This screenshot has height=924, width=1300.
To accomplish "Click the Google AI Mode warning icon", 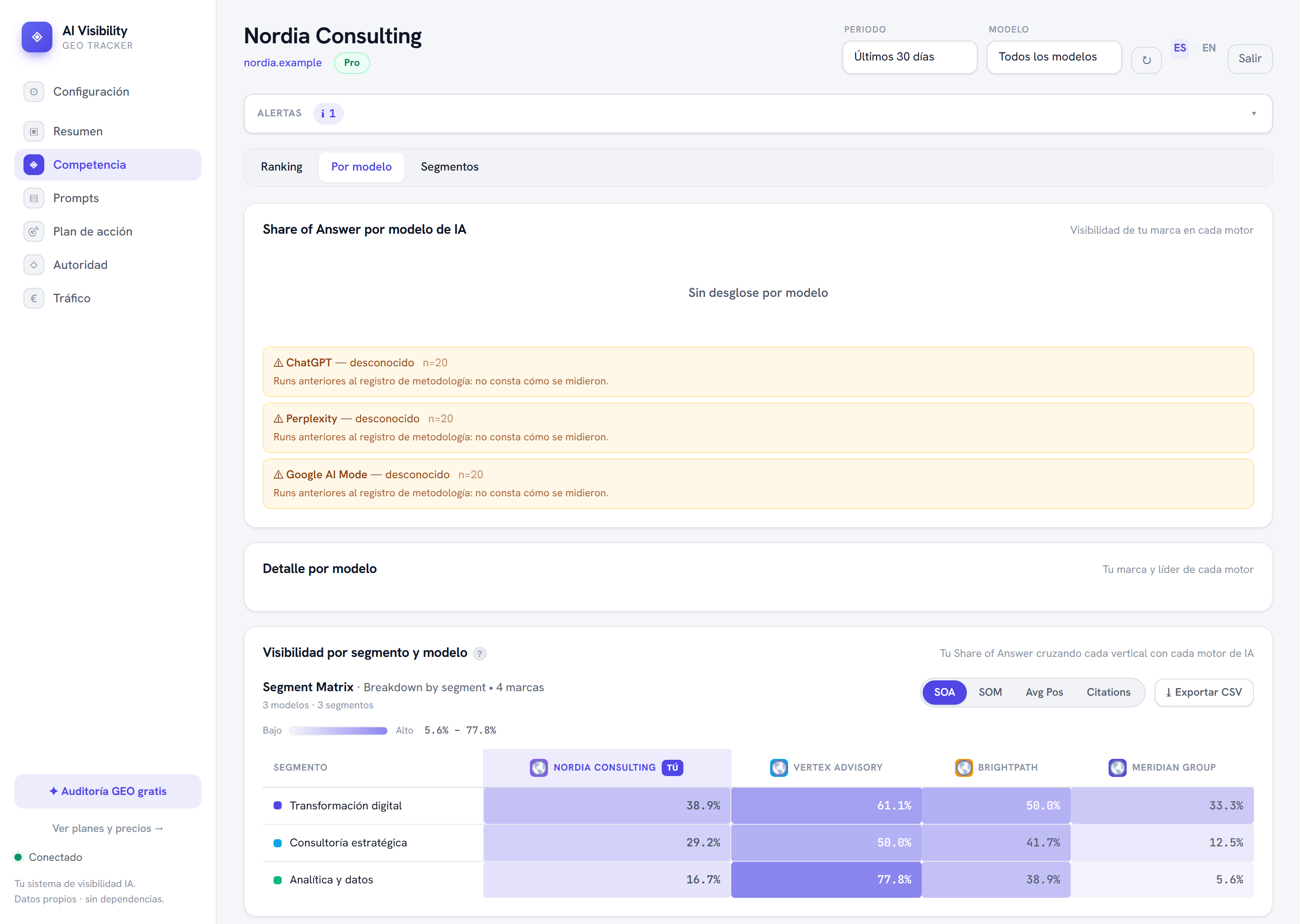I will click(x=279, y=475).
